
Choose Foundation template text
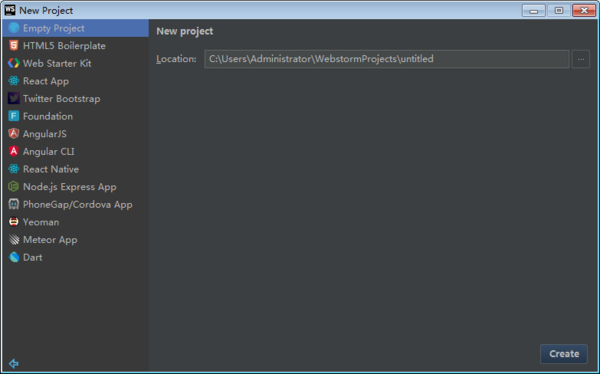click(x=48, y=116)
